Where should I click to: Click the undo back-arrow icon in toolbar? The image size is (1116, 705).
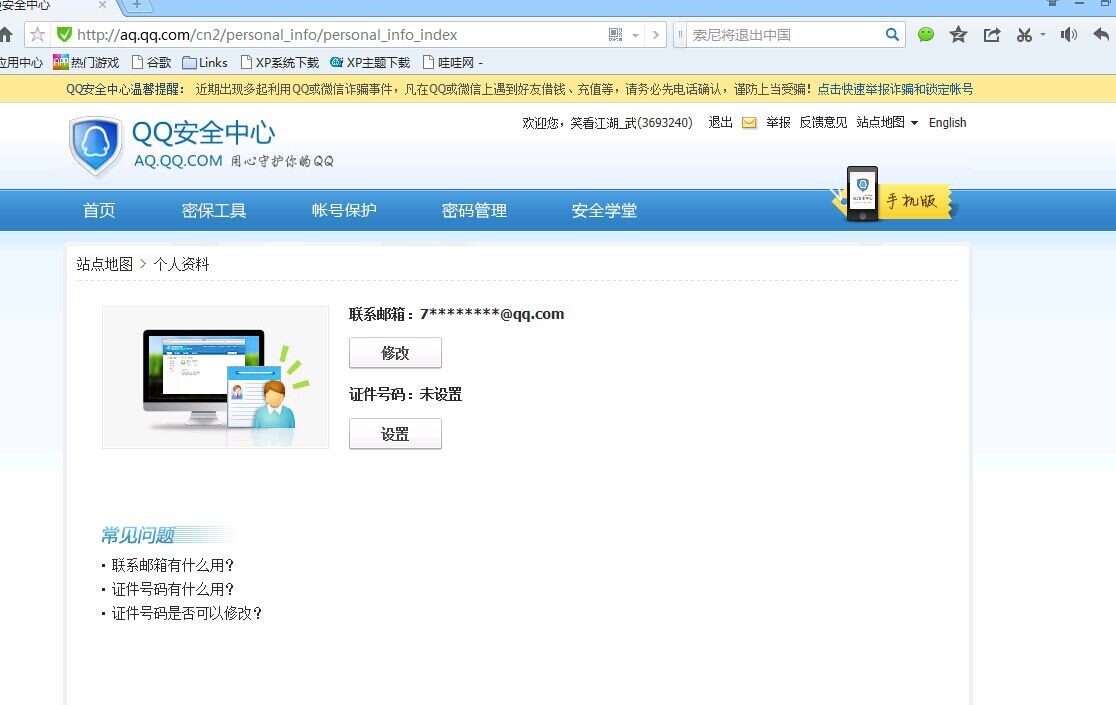coord(1101,34)
